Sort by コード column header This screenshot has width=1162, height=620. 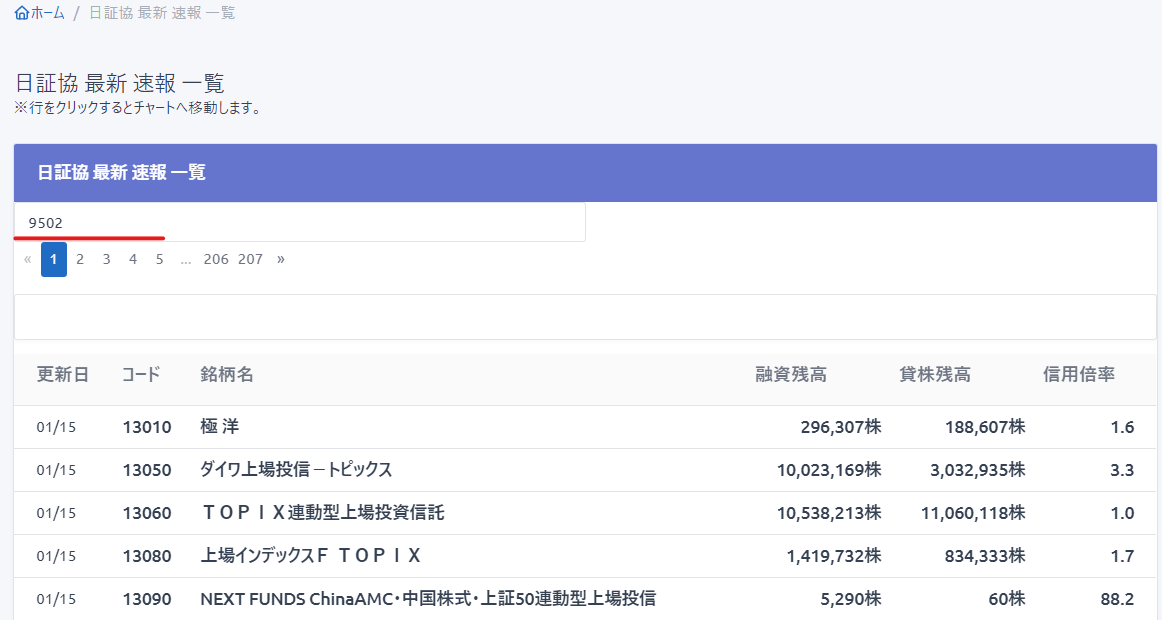pyautogui.click(x=141, y=375)
